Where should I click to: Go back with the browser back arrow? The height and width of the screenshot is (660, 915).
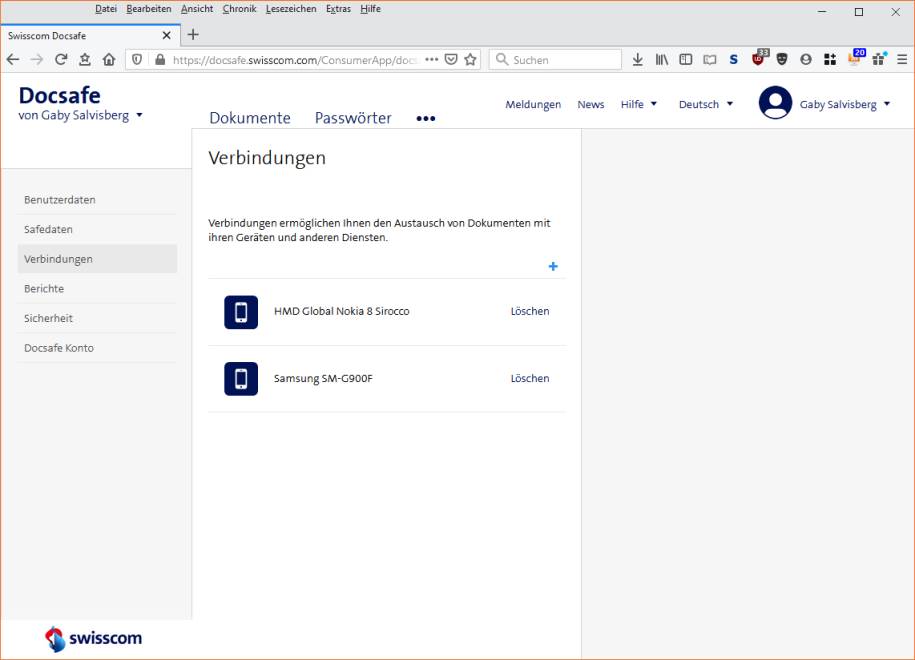[13, 60]
